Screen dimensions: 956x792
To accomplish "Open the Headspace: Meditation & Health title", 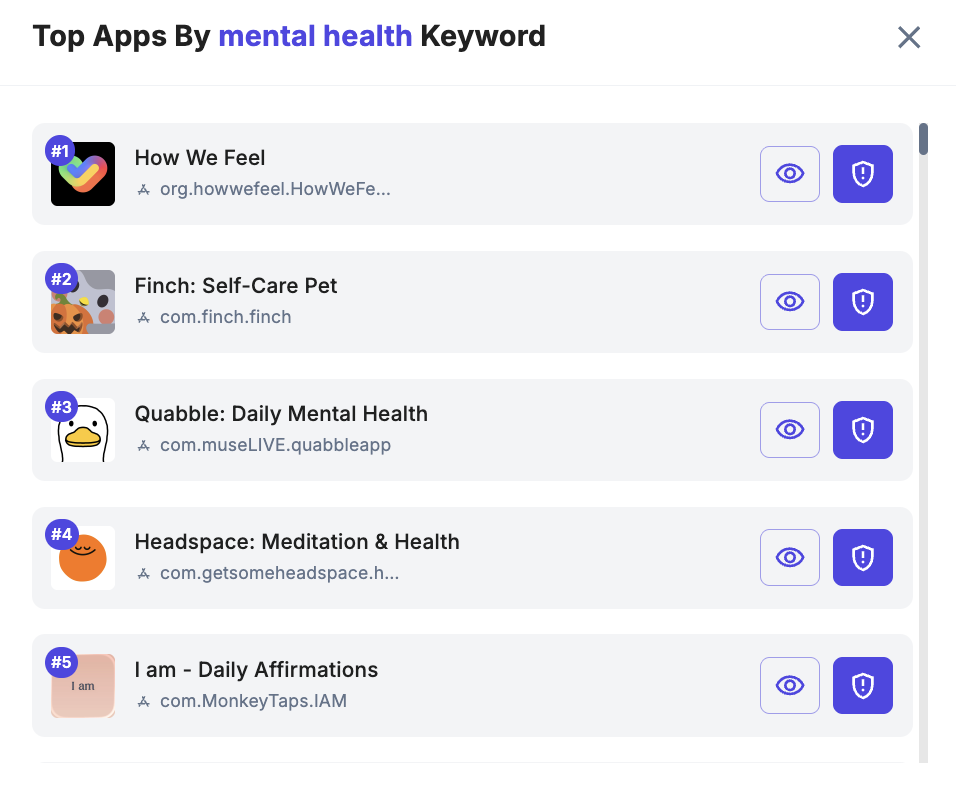I will tap(297, 542).
